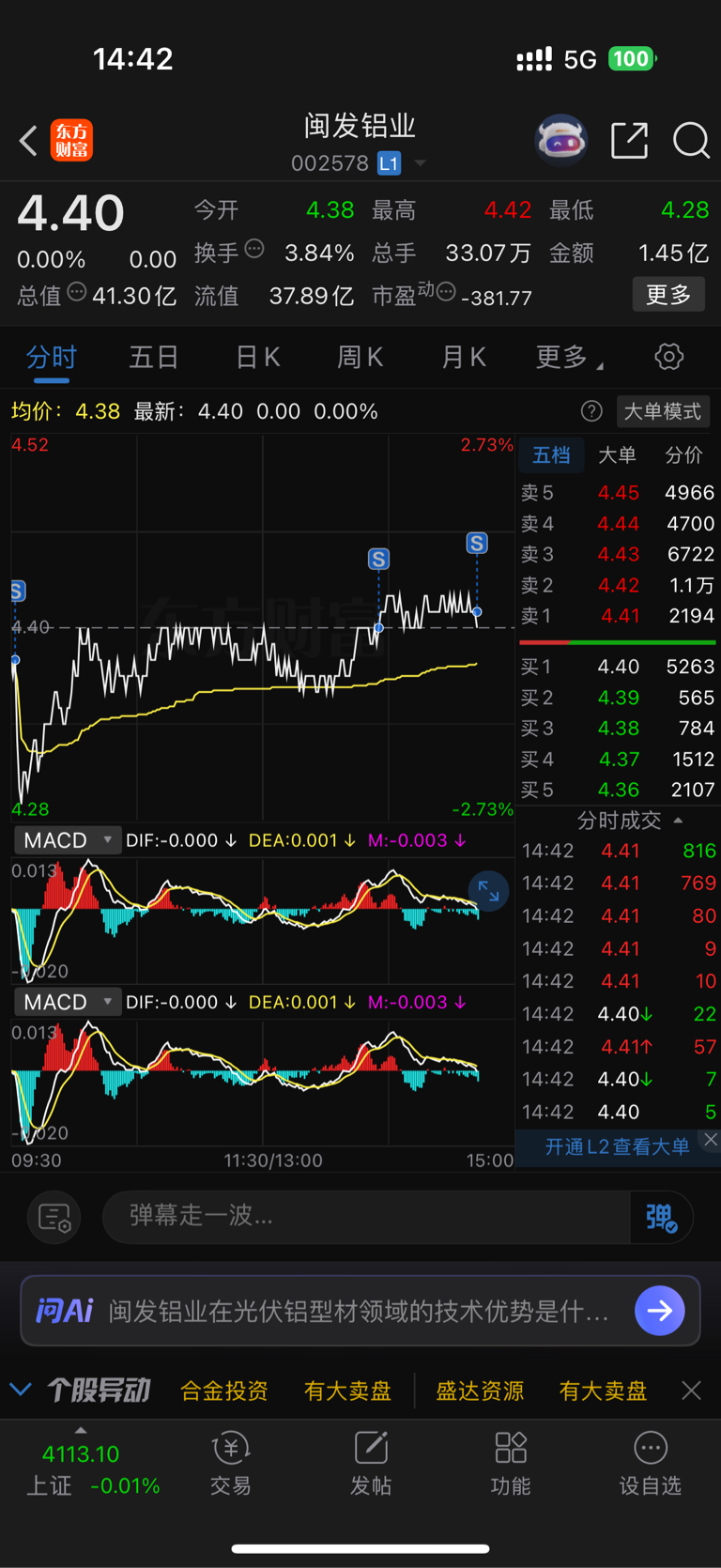
Task: Tap the 14:42 trade with volume 816
Action: point(619,851)
